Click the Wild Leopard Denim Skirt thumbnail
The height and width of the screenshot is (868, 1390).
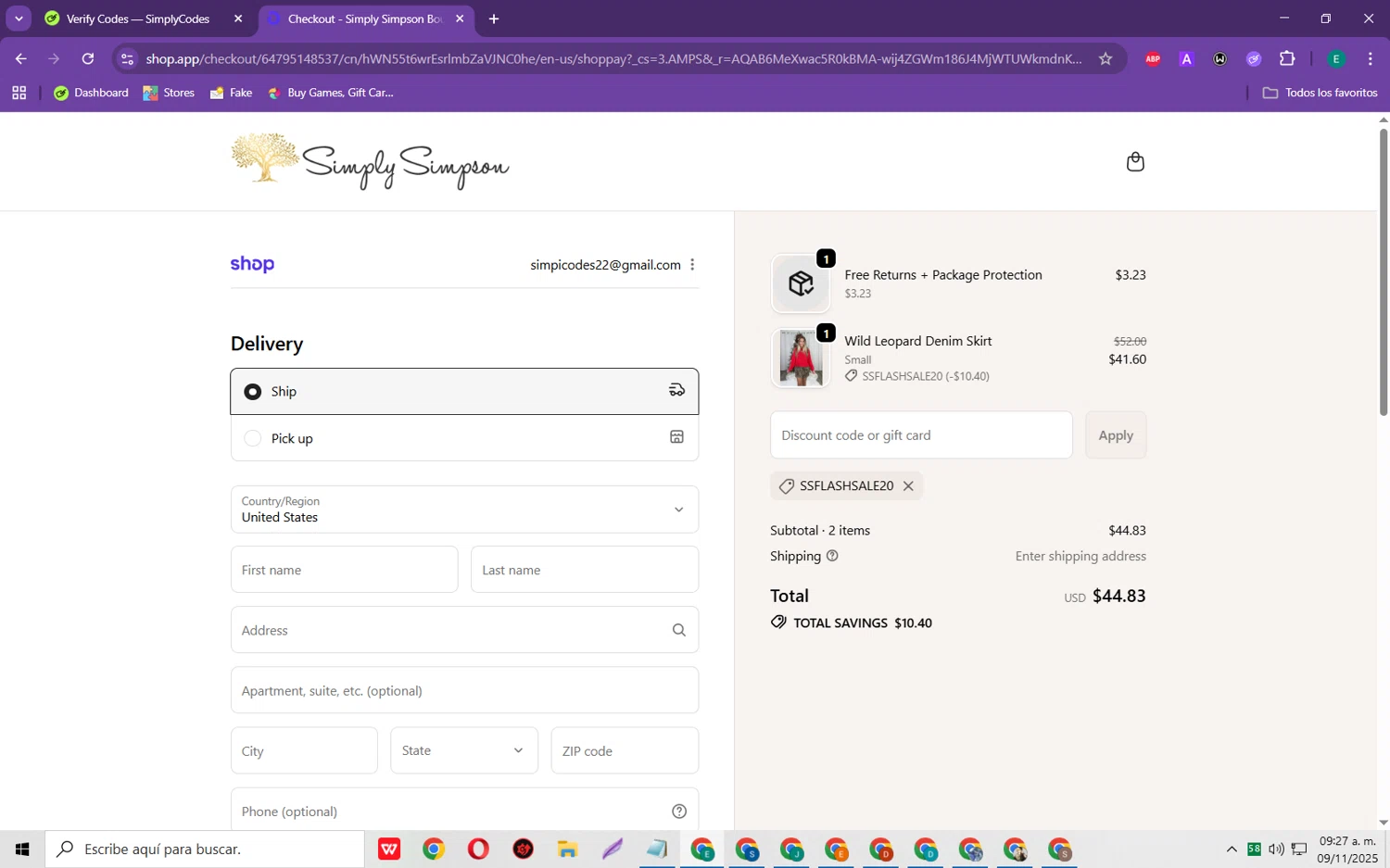click(x=801, y=358)
